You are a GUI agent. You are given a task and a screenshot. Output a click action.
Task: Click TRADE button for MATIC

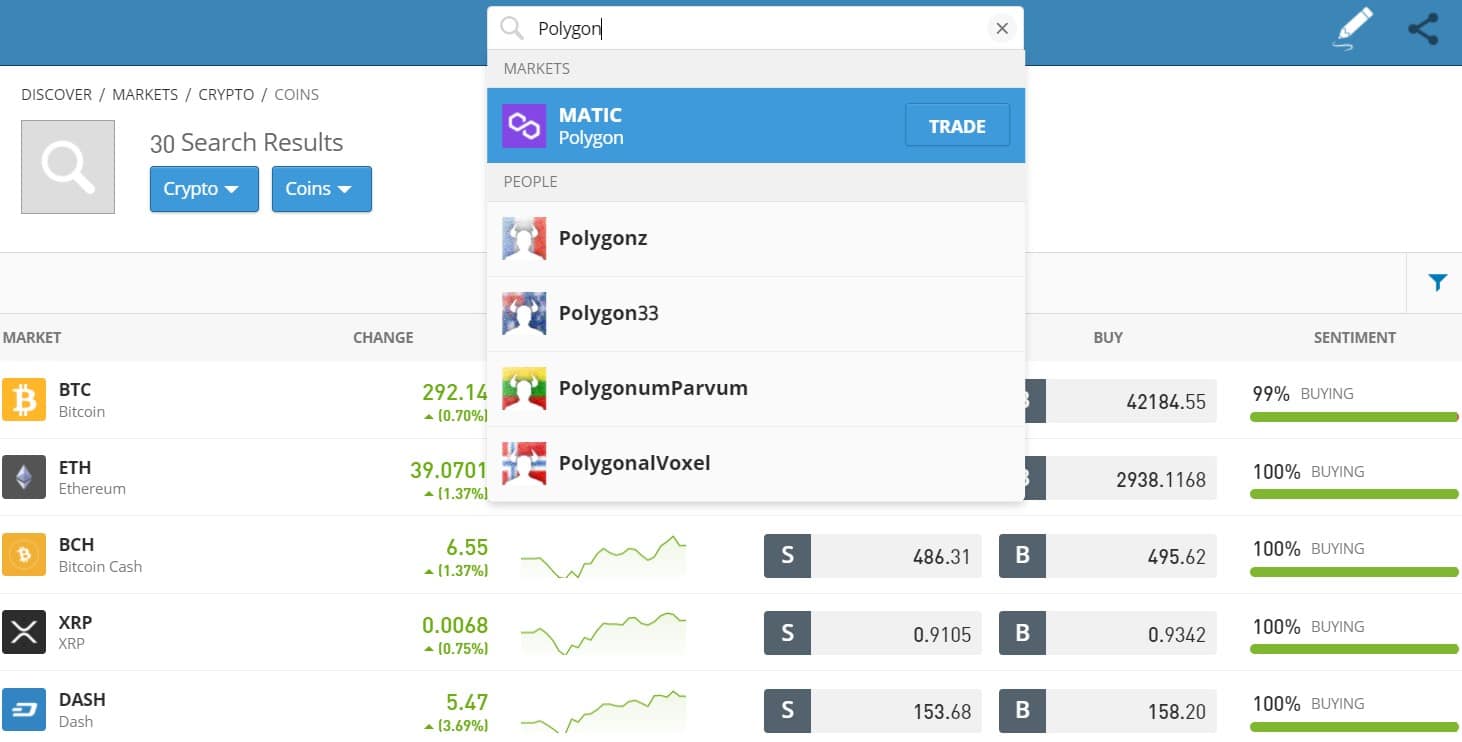pyautogui.click(x=957, y=126)
